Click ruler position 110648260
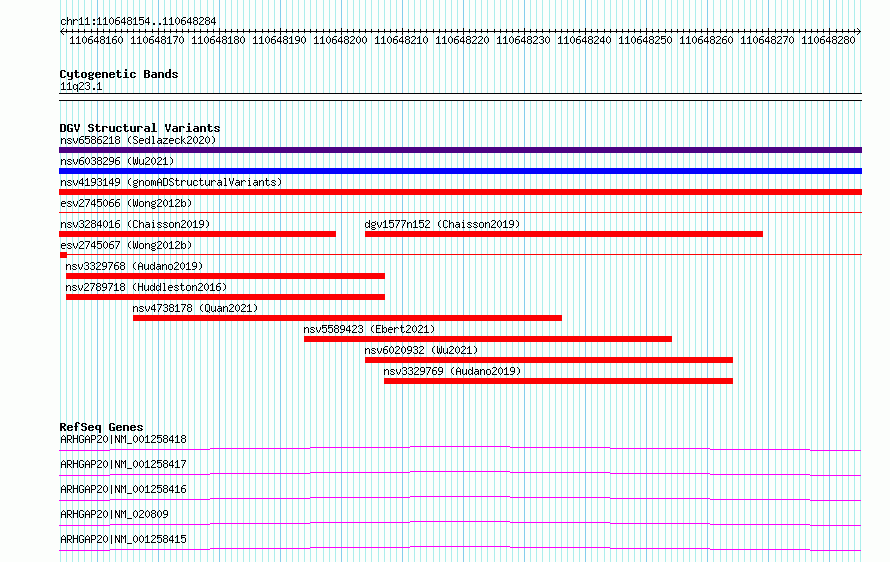The width and height of the screenshot is (890, 562). [706, 40]
